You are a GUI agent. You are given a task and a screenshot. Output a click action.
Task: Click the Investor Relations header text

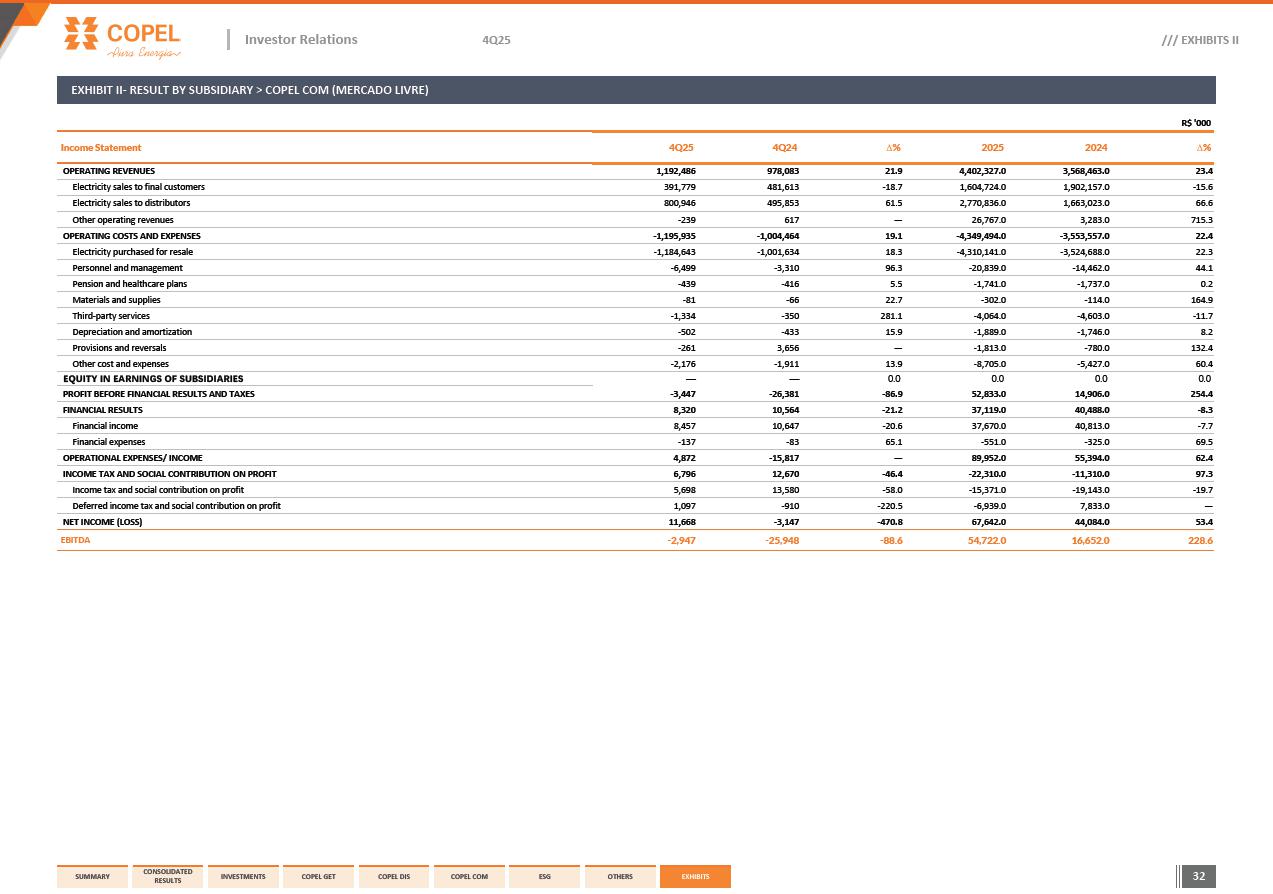(x=301, y=40)
